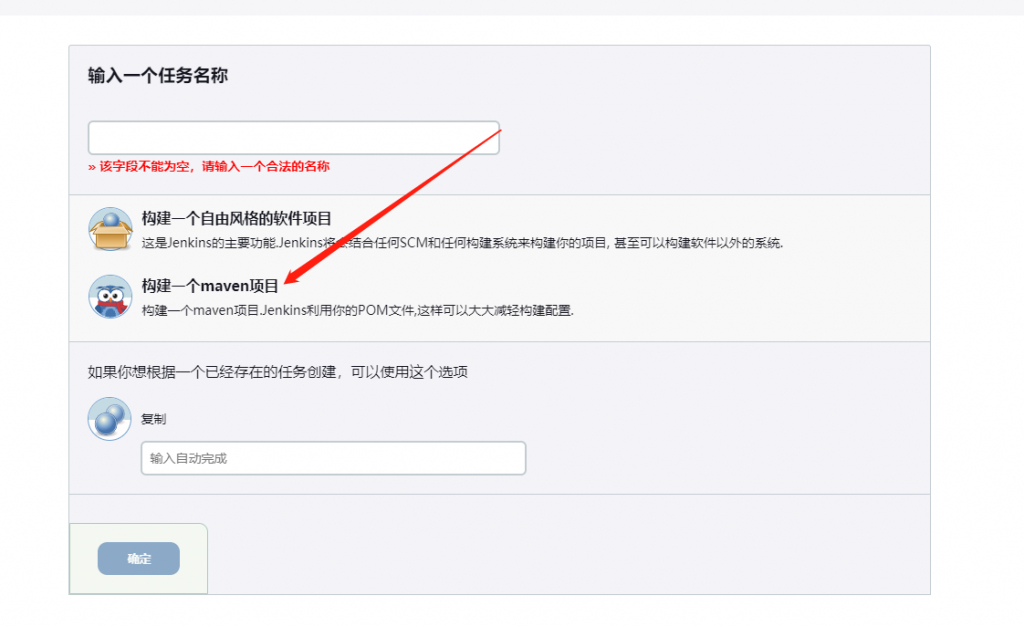Click the freestyle project description text
The image size is (1024, 627).
pyautogui.click(x=462, y=243)
